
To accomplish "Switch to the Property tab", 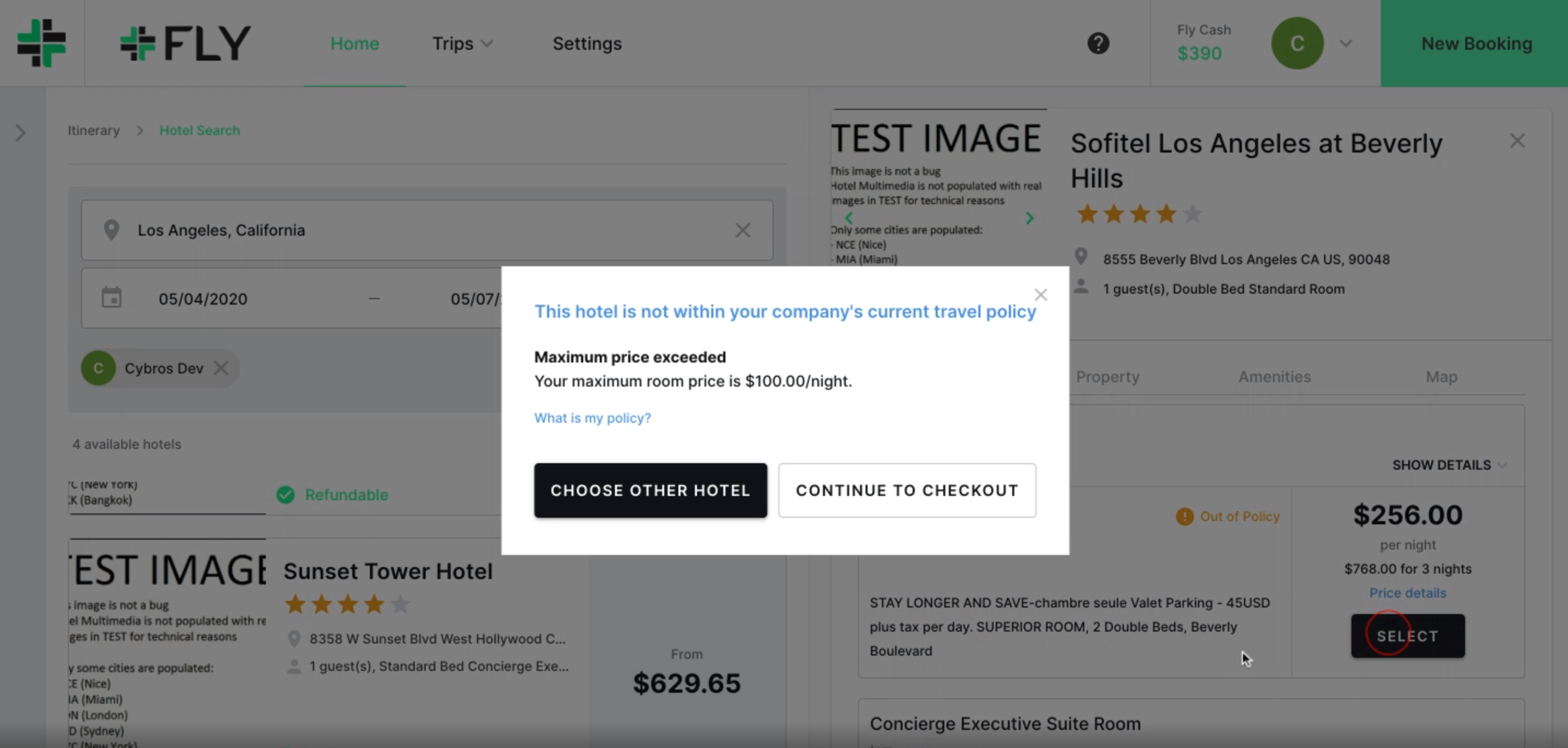I will [x=1108, y=376].
